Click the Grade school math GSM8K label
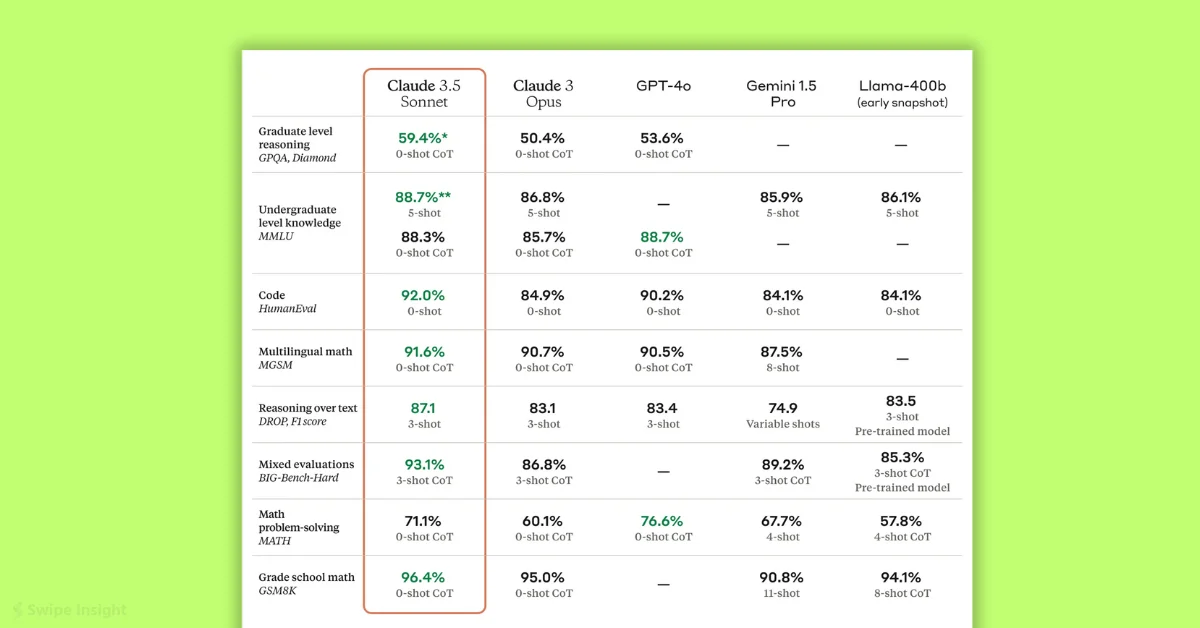Viewport: 1200px width, 628px height. click(x=306, y=584)
